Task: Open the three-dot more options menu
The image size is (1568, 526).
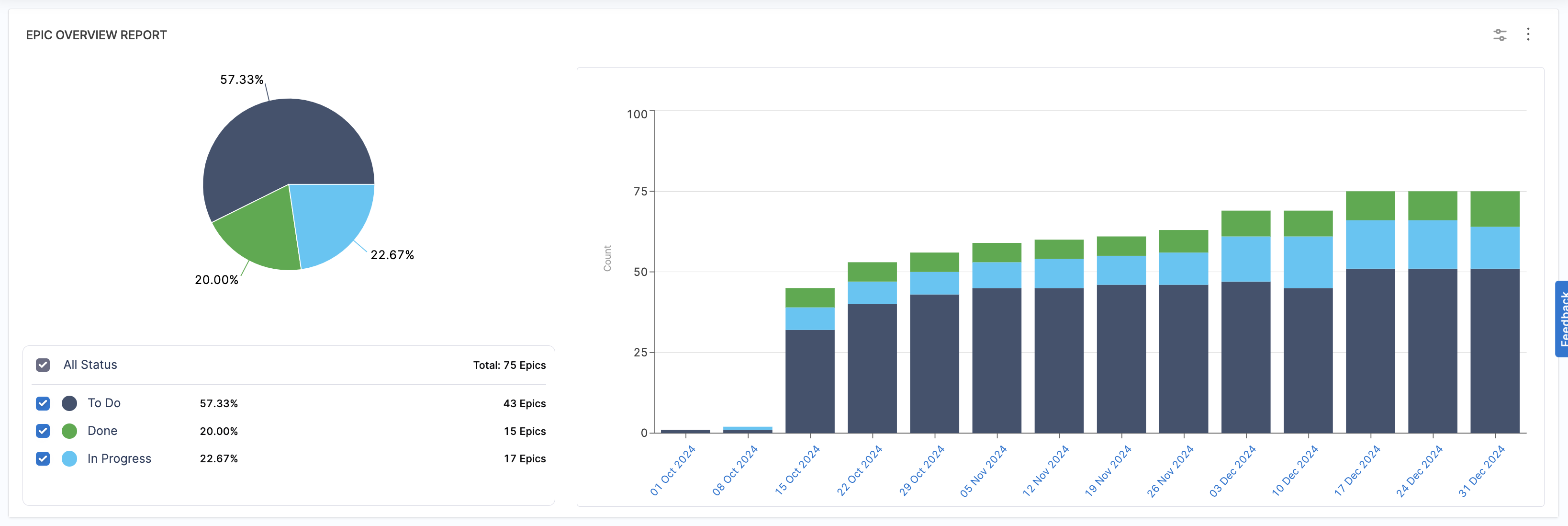Action: [1528, 35]
